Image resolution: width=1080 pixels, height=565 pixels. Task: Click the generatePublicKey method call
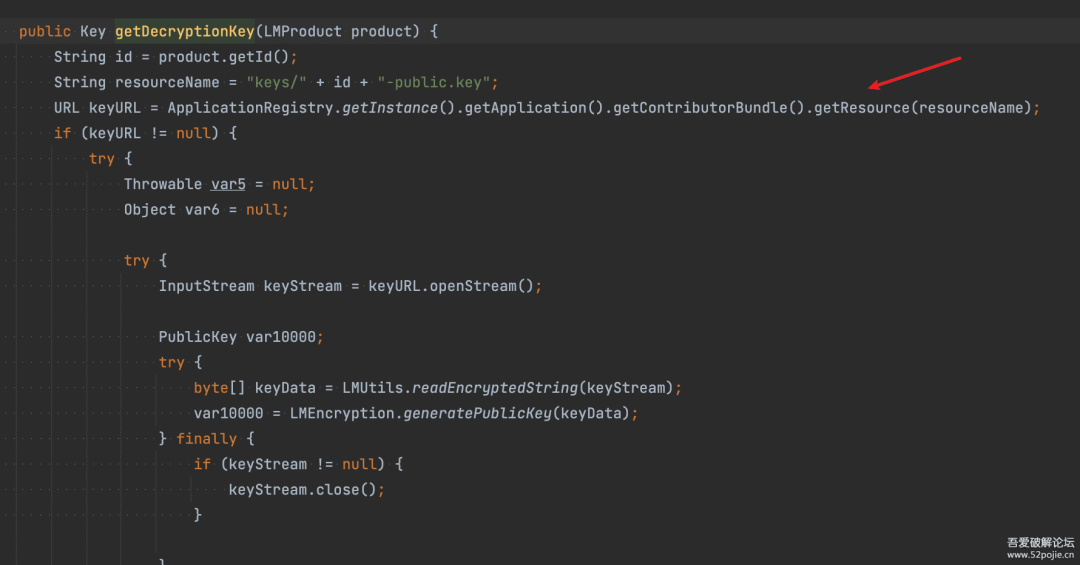coord(477,413)
